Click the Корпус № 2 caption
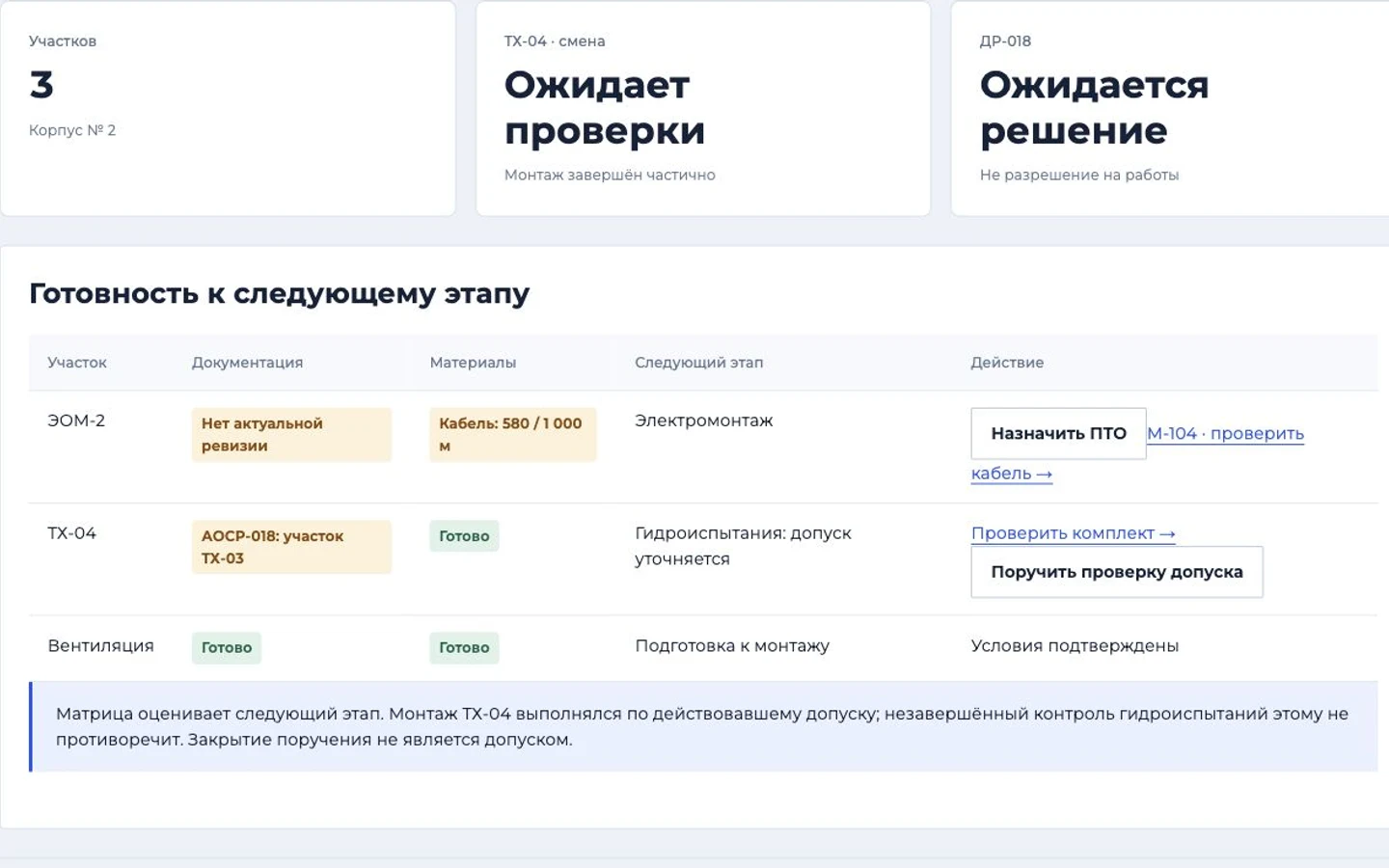 coord(72,130)
